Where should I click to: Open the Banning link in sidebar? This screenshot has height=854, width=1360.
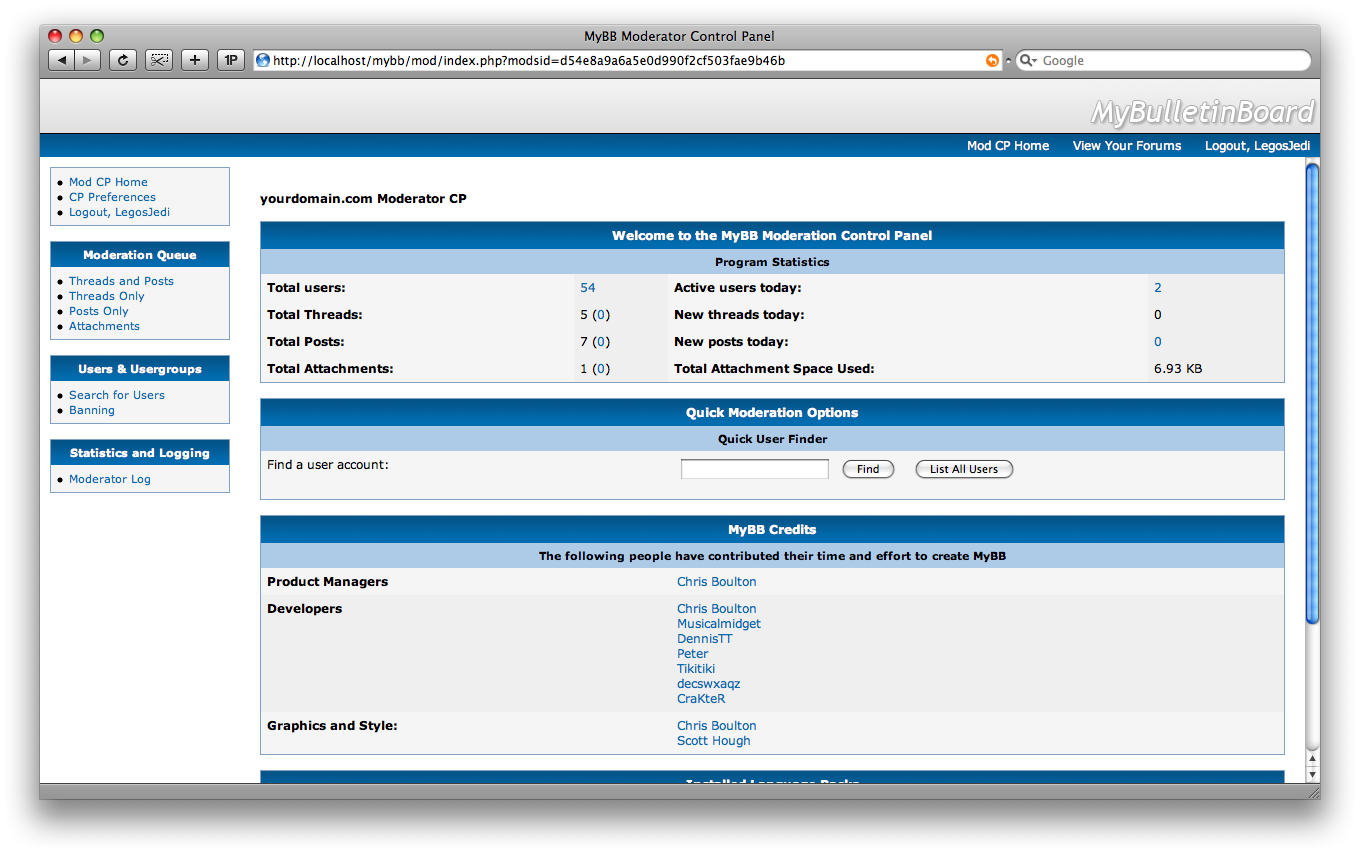point(91,410)
